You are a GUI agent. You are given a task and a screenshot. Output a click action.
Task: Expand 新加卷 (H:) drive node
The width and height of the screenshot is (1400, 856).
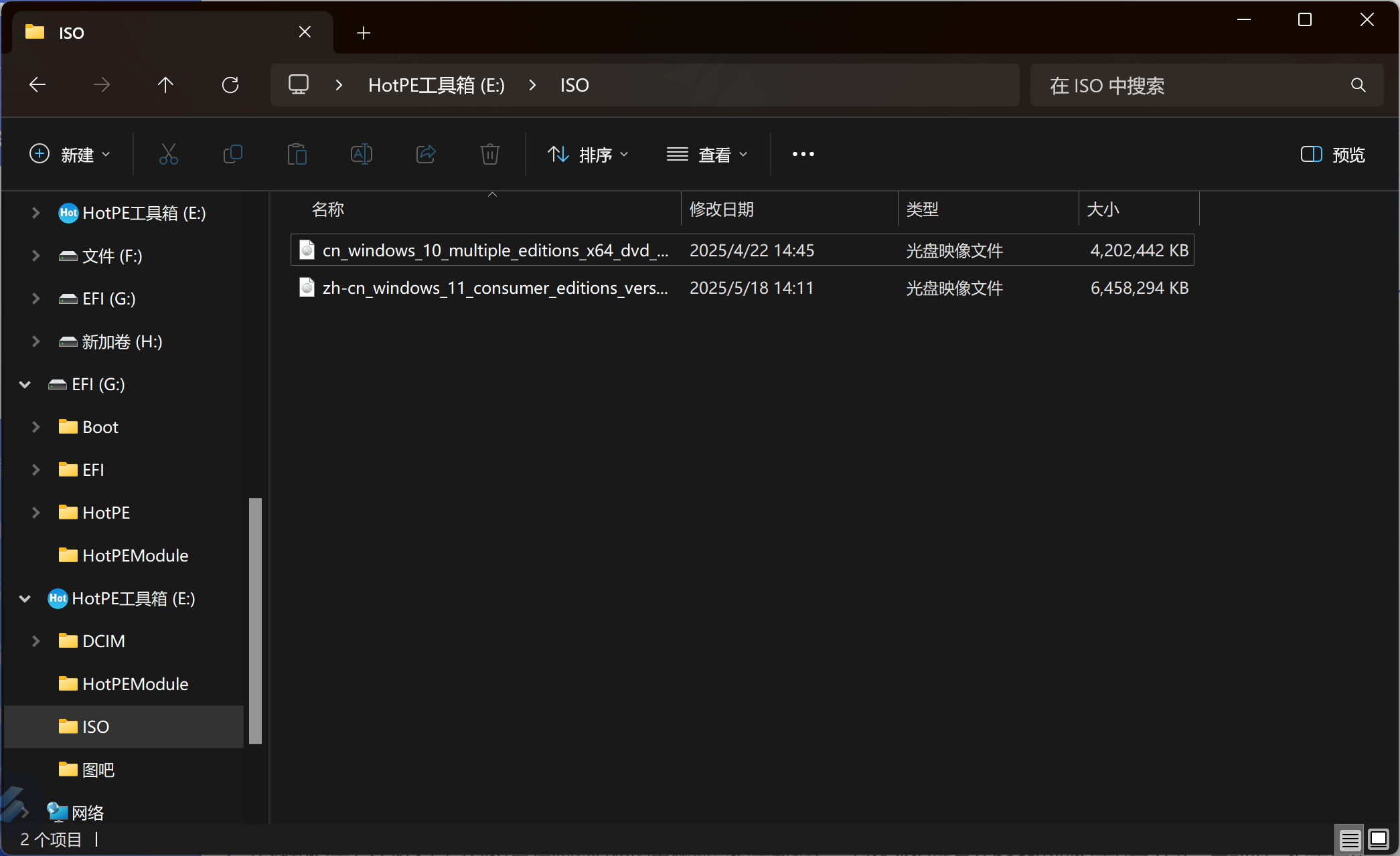(x=36, y=341)
